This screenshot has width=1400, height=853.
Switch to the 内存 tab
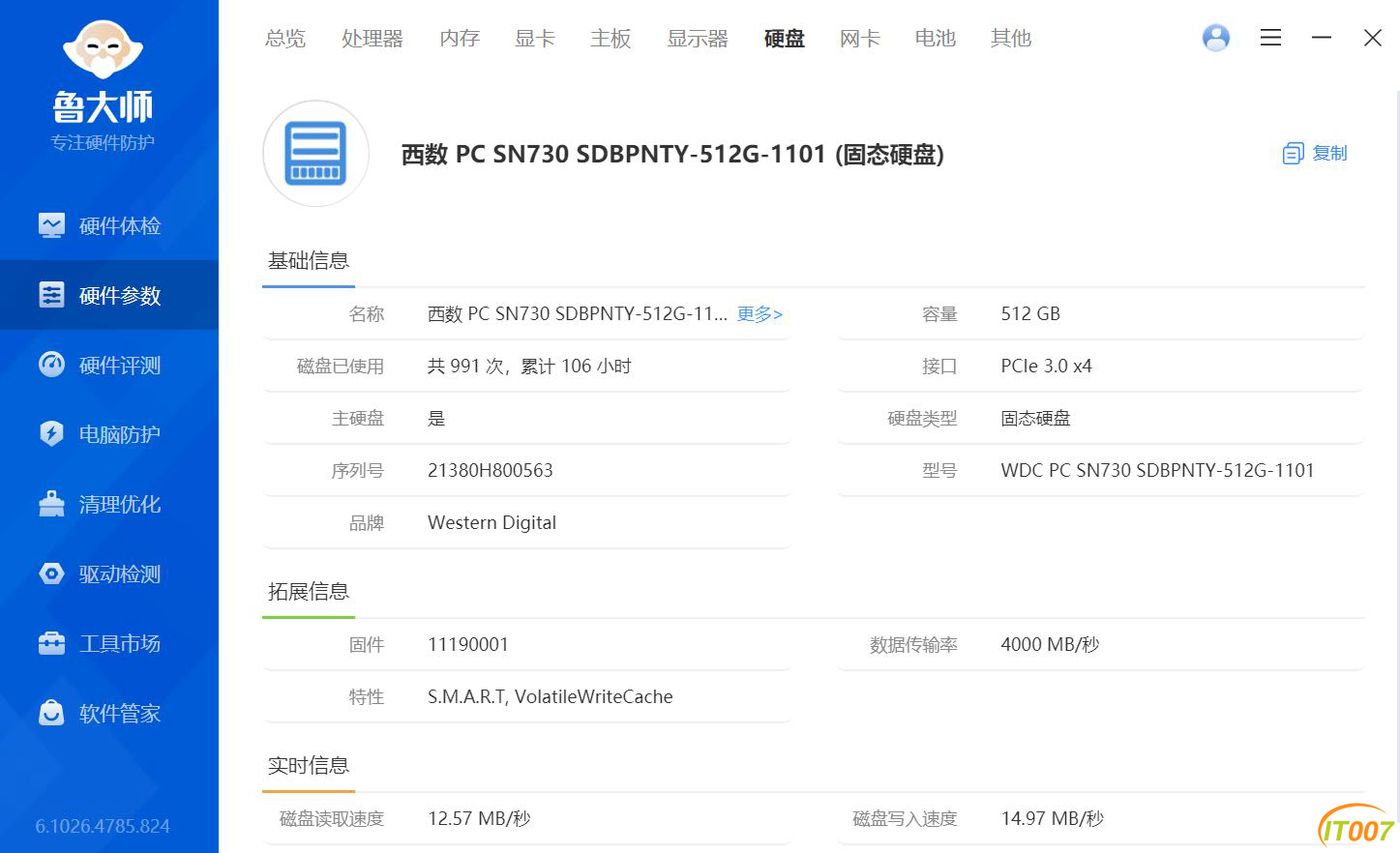(x=460, y=39)
